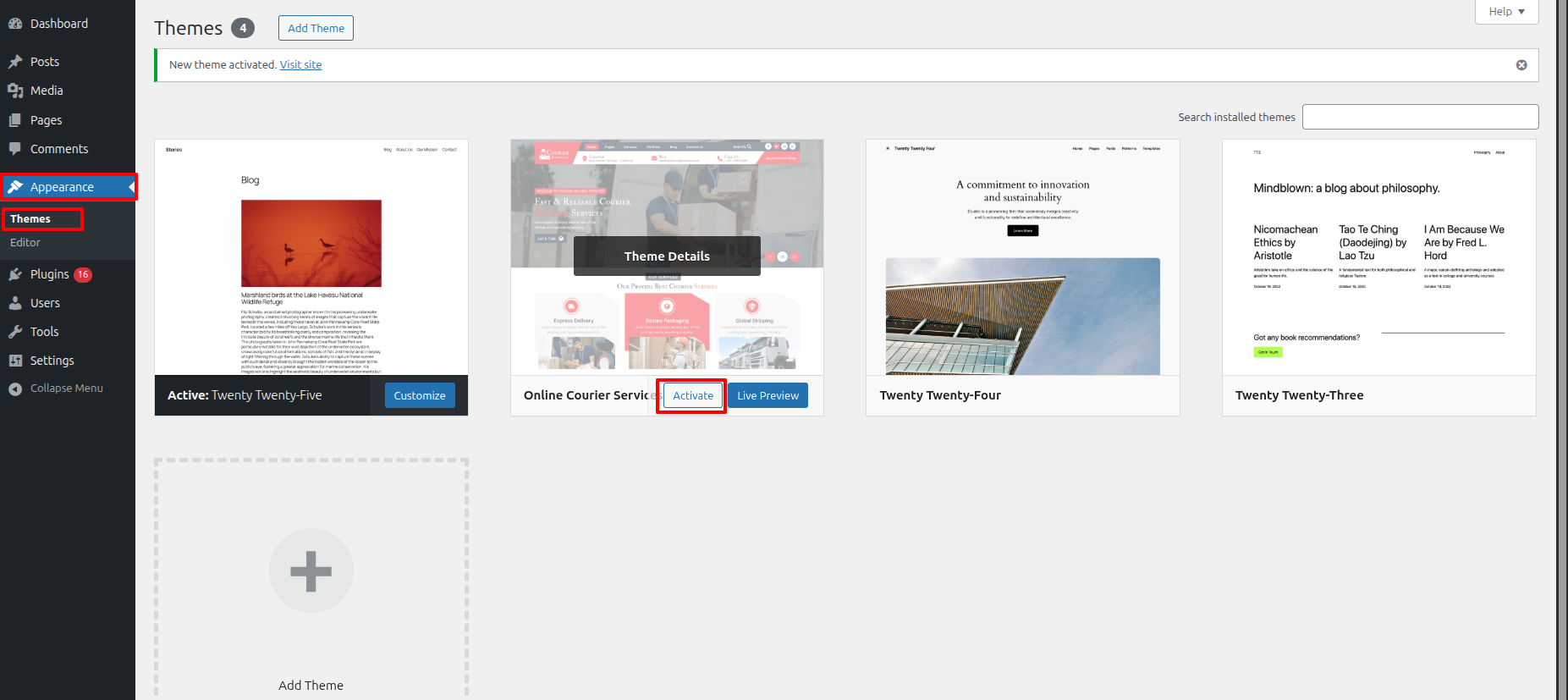Viewport: 1568px width, 700px height.
Task: Click the Users person icon
Action: pyautogui.click(x=15, y=303)
